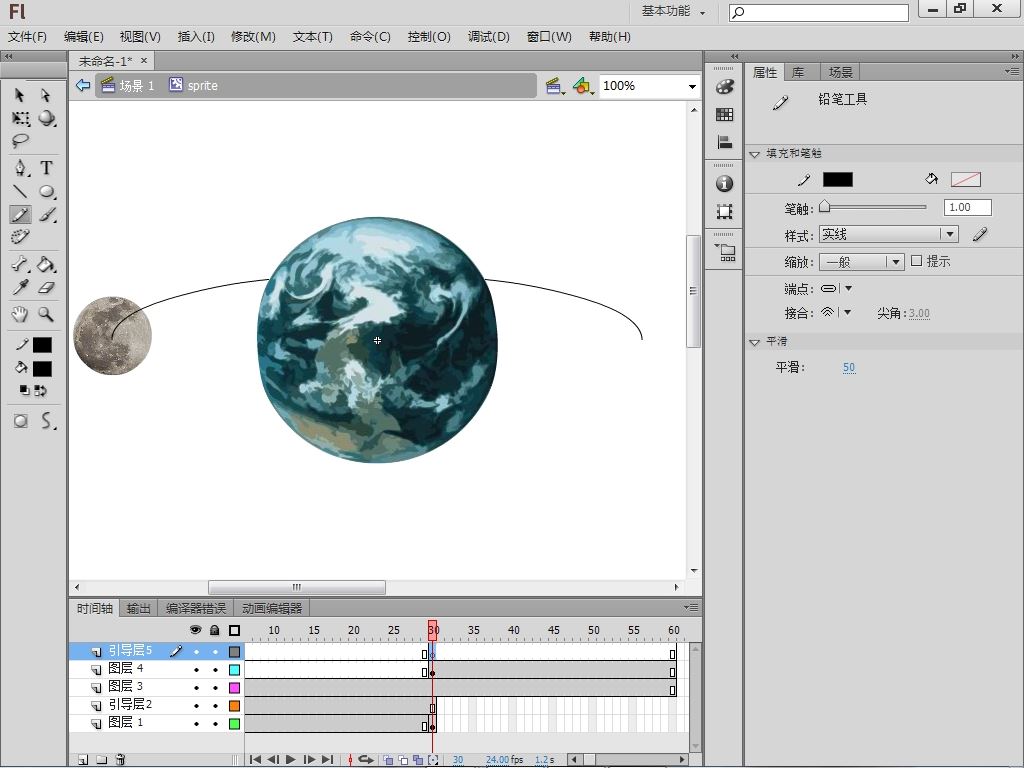Select the Text tool in toolbox

(x=46, y=168)
